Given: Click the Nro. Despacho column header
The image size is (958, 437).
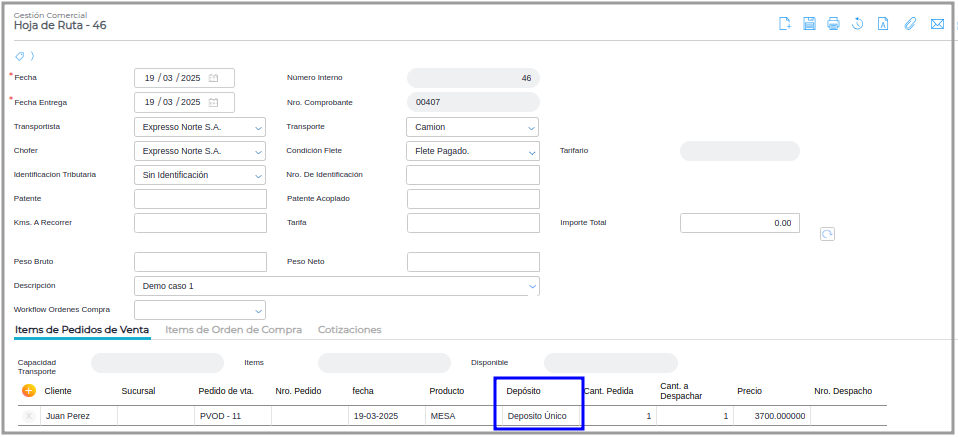Looking at the screenshot, I should (x=843, y=391).
